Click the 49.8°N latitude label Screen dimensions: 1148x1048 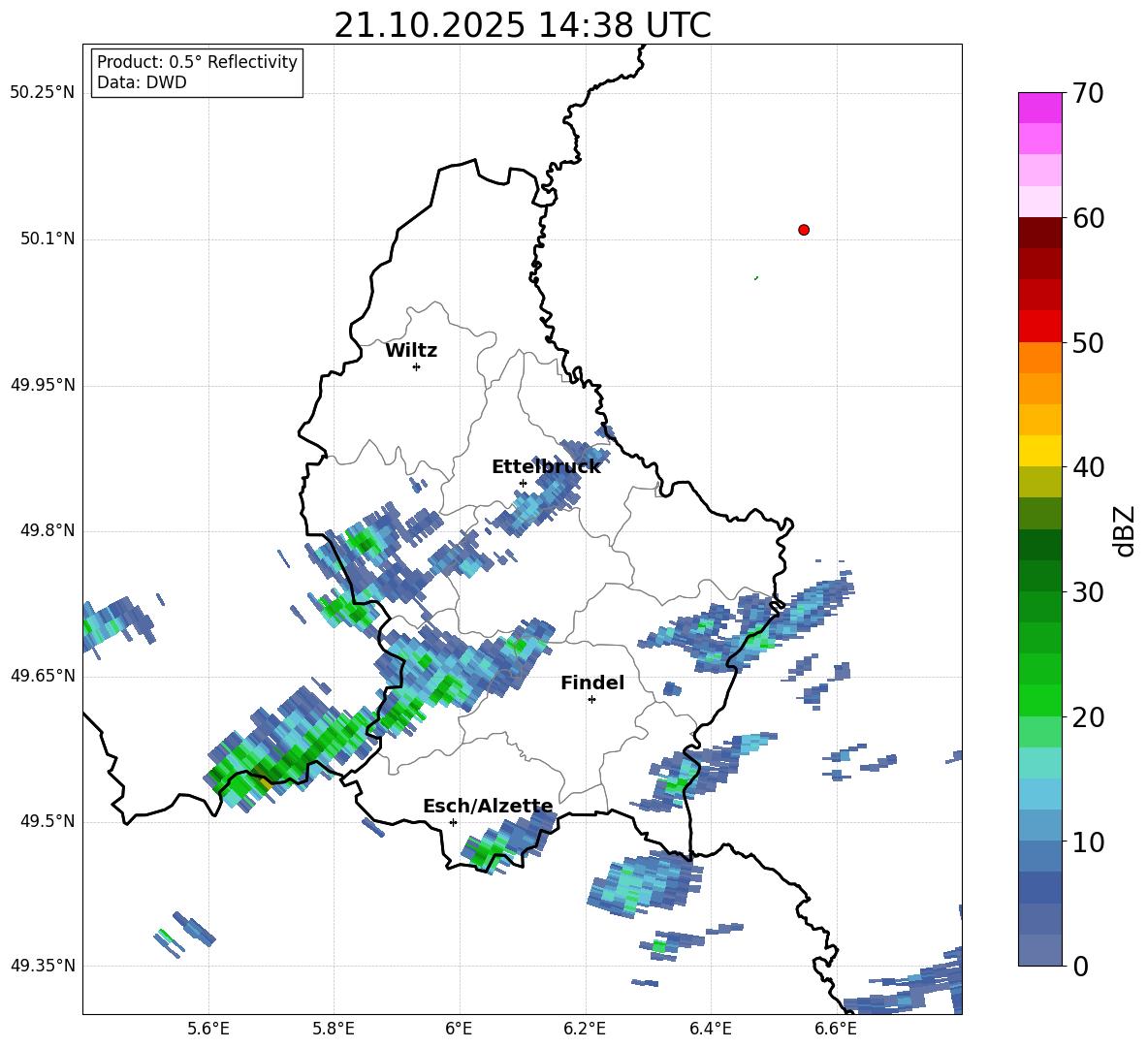tap(48, 530)
